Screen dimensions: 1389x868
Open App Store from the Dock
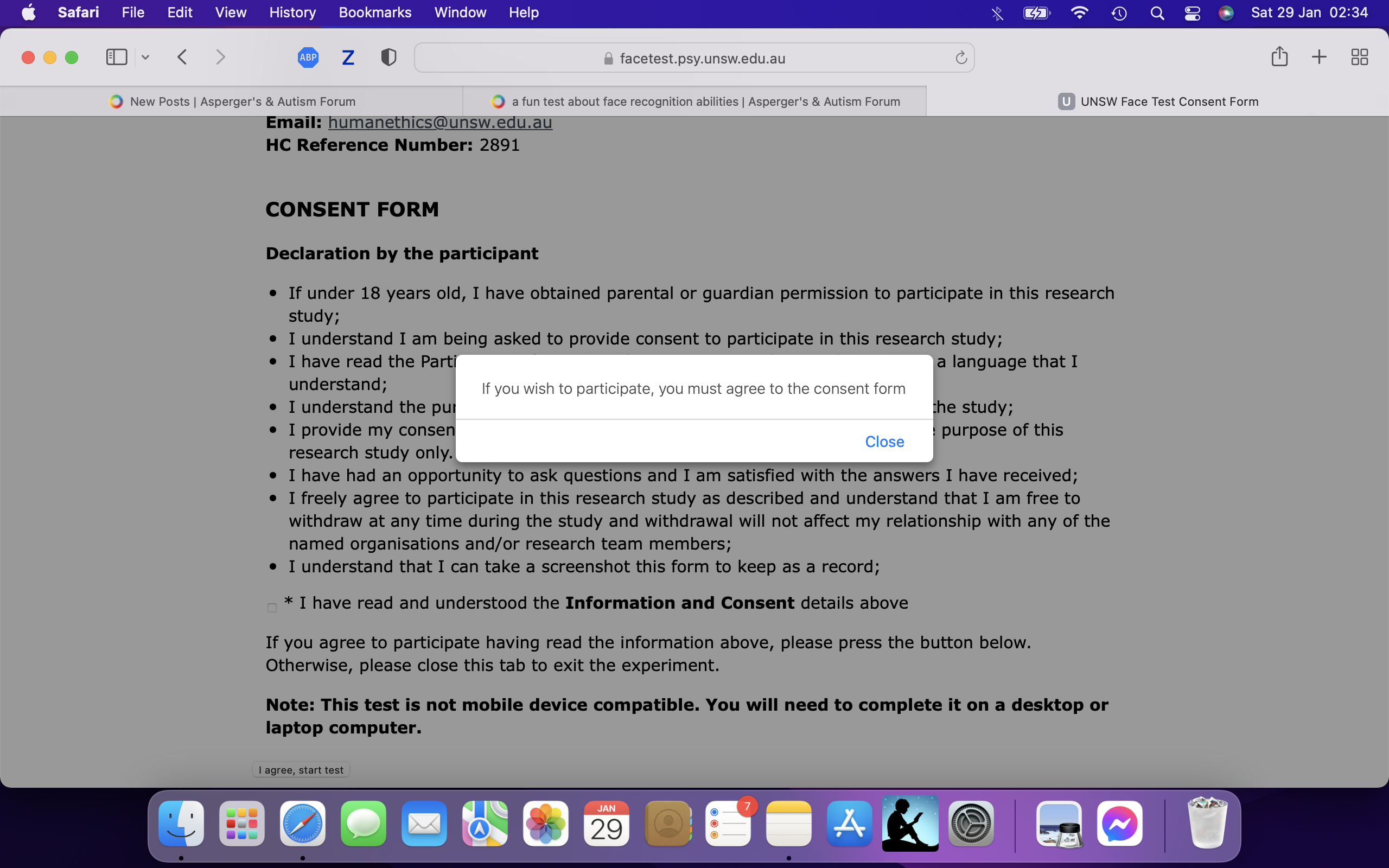point(850,824)
